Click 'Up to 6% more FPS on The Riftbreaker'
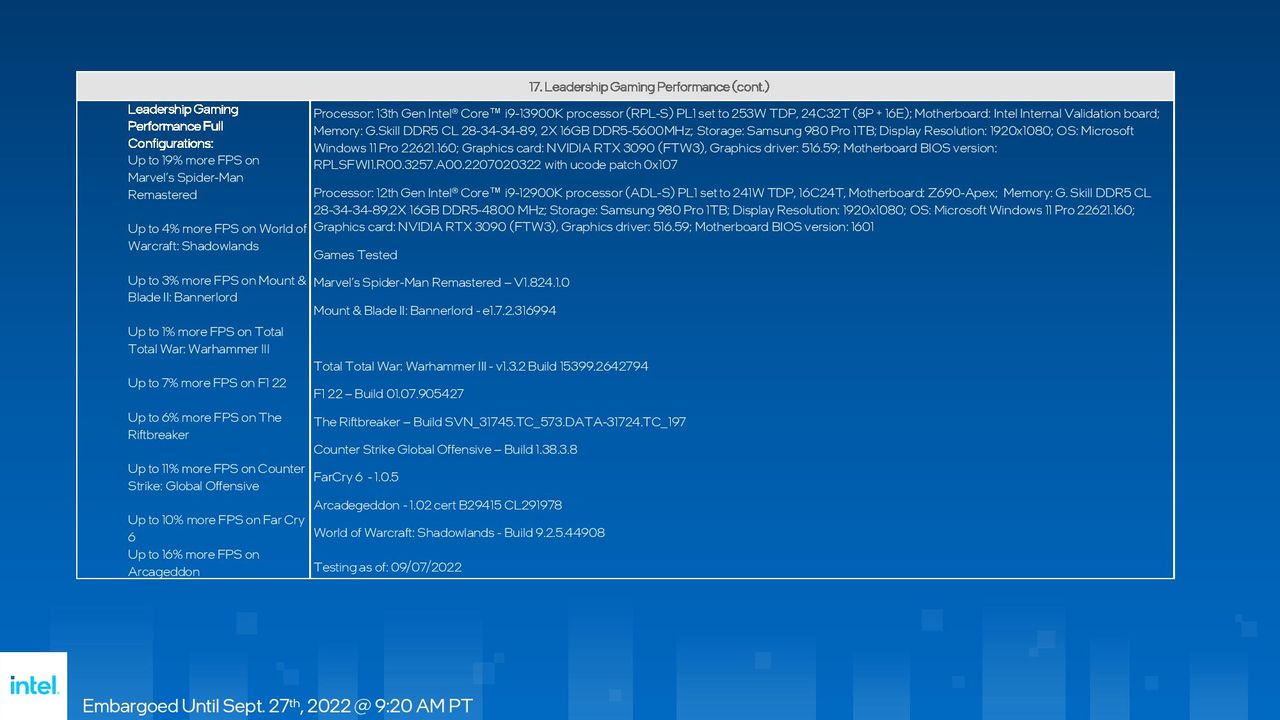Image resolution: width=1280 pixels, height=720 pixels. pyautogui.click(x=205, y=426)
